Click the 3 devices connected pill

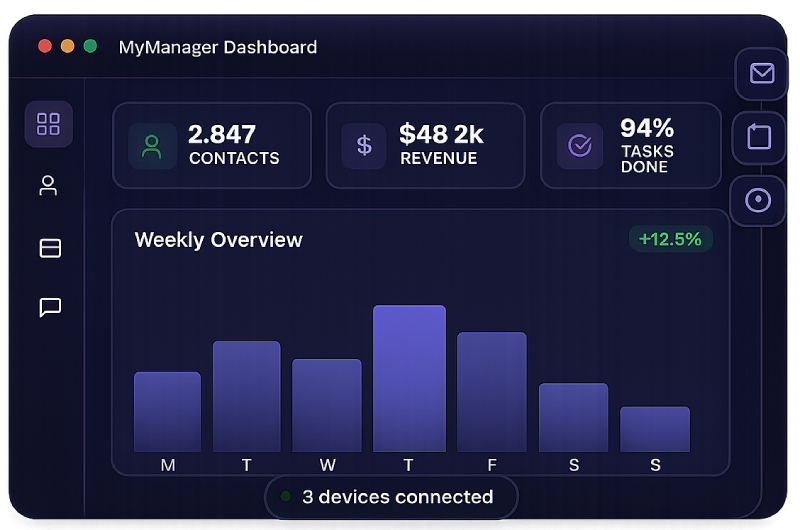391,497
